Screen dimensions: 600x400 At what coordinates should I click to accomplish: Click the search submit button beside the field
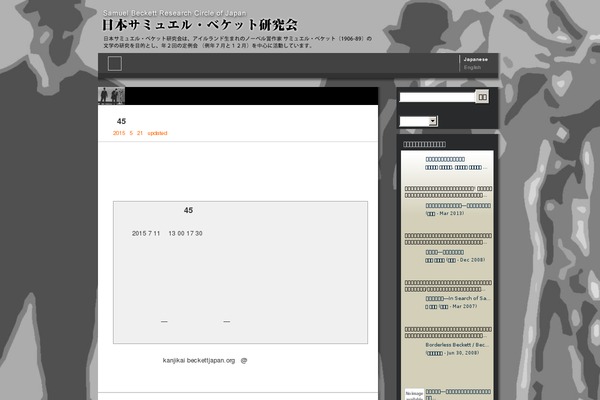tap(482, 97)
